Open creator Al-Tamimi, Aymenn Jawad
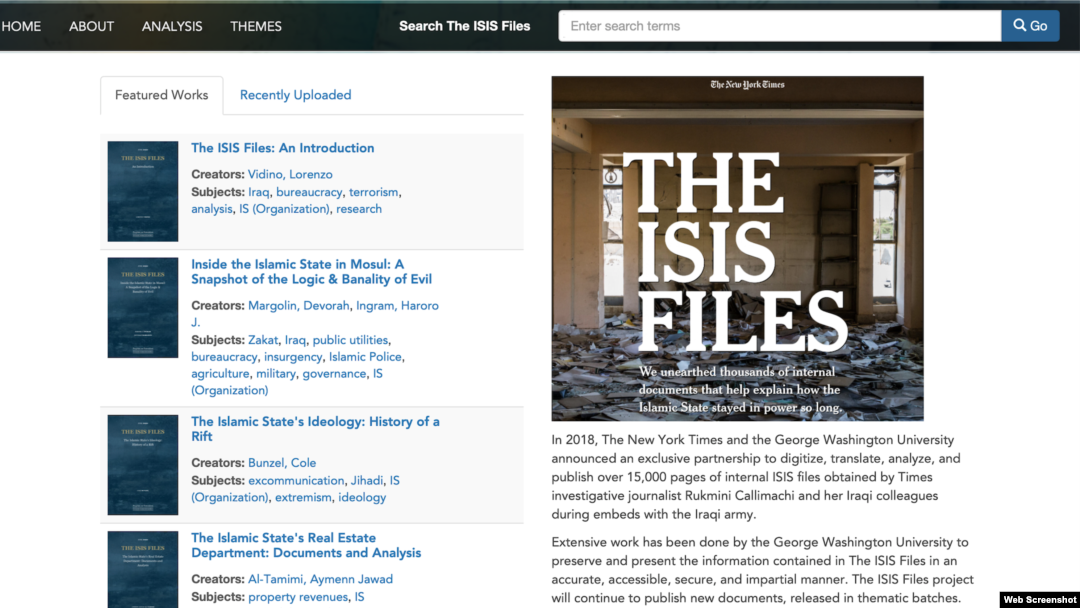The height and width of the screenshot is (608, 1080). pos(320,580)
